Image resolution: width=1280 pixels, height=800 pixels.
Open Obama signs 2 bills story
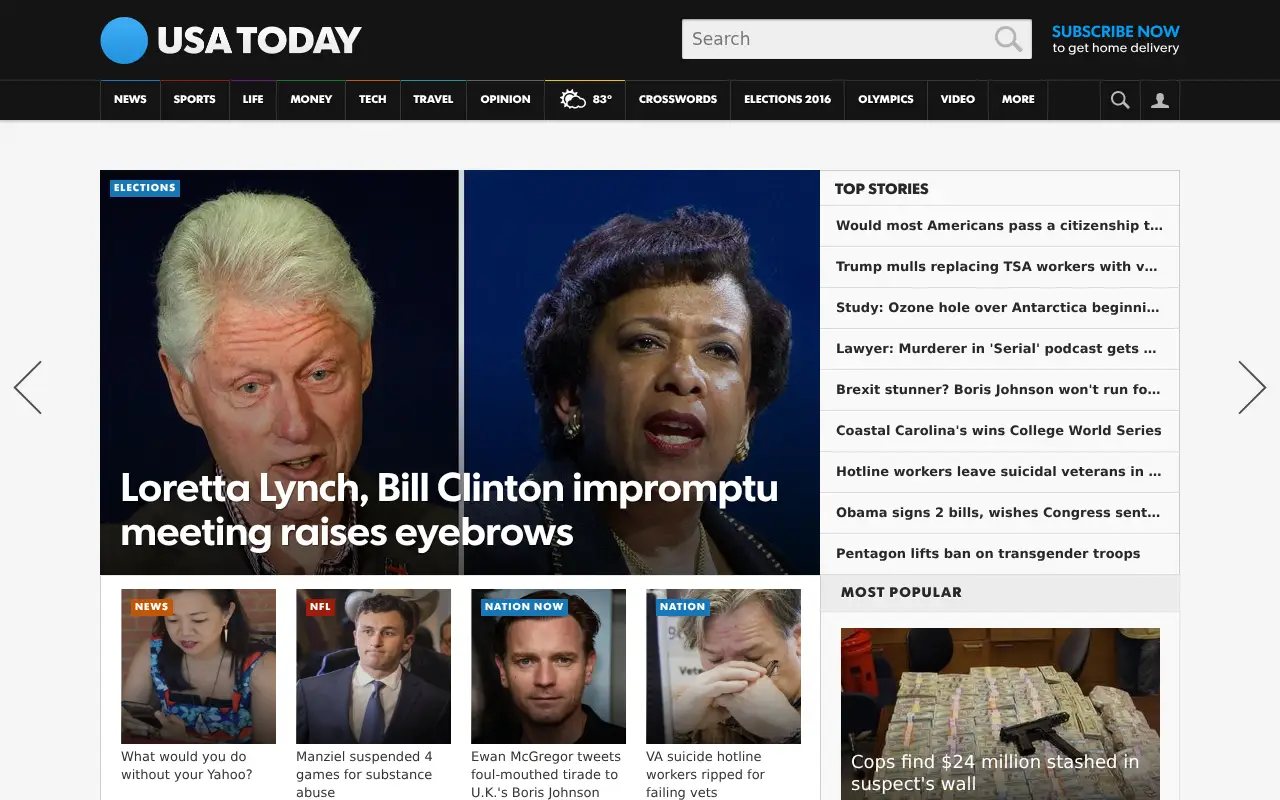click(x=1000, y=513)
